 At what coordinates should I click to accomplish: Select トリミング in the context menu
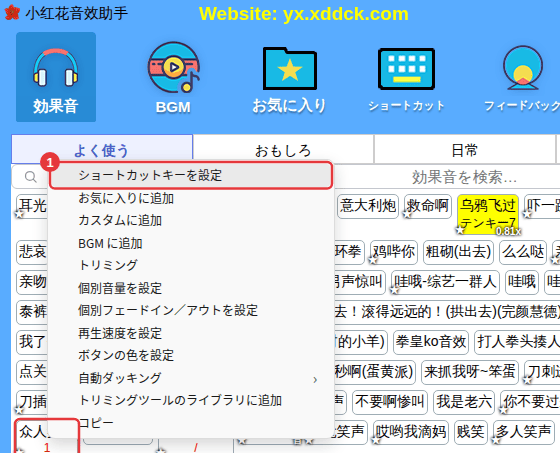click(191, 265)
